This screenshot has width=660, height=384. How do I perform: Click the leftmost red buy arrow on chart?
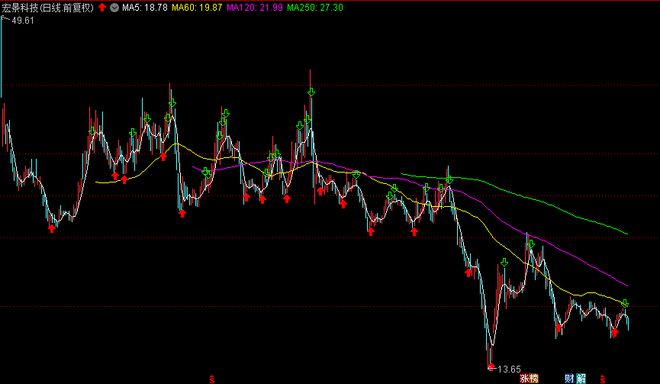pos(52,229)
